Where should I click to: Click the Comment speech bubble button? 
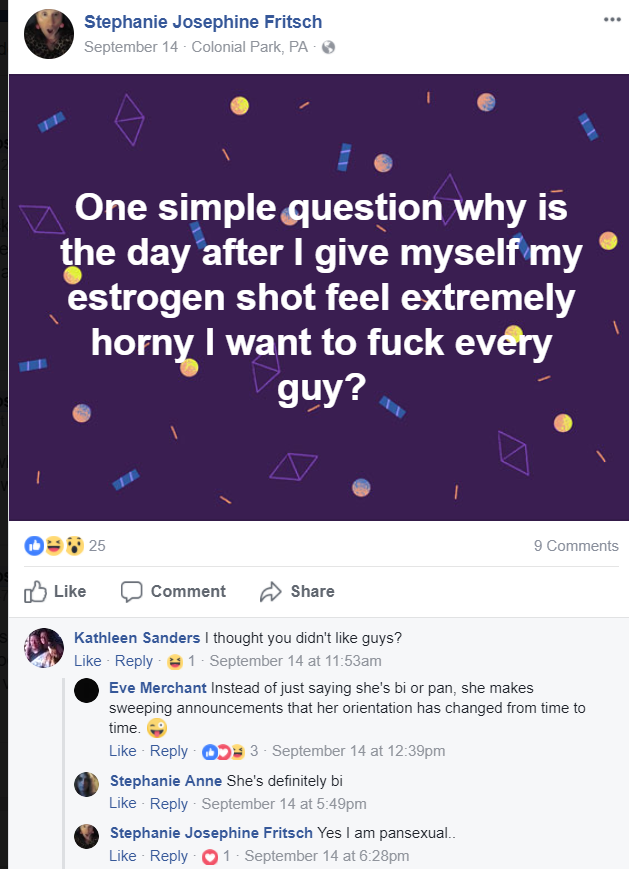point(173,591)
